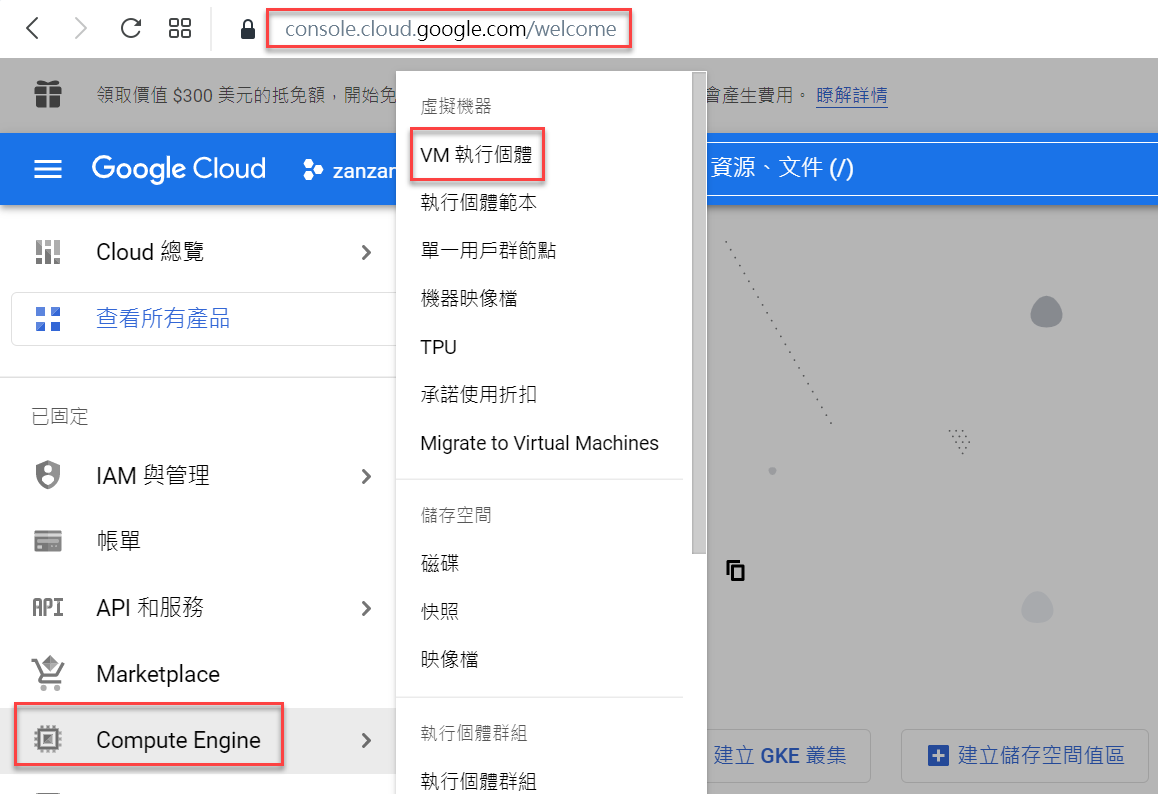Click 建立儲存空間值區 button
Viewport: 1158px width, 794px height.
point(1025,756)
